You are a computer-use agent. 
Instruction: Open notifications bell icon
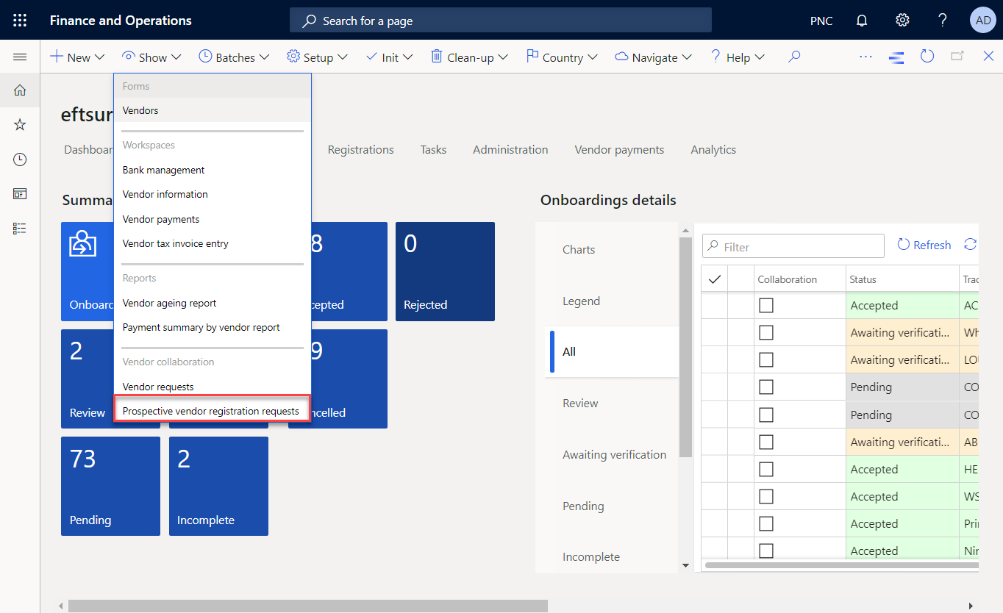pyautogui.click(x=862, y=20)
